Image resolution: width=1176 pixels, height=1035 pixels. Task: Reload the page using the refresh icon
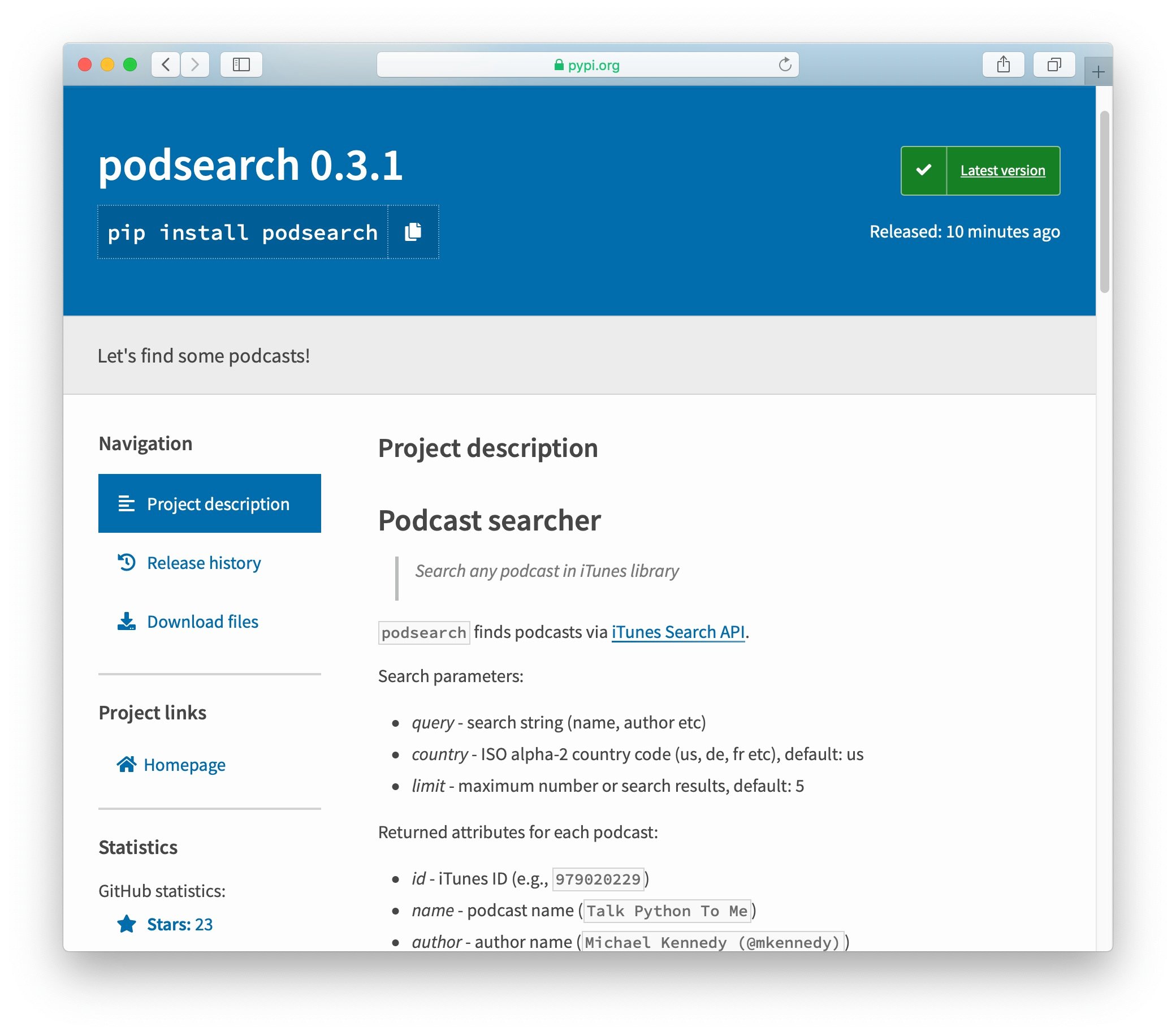click(785, 64)
